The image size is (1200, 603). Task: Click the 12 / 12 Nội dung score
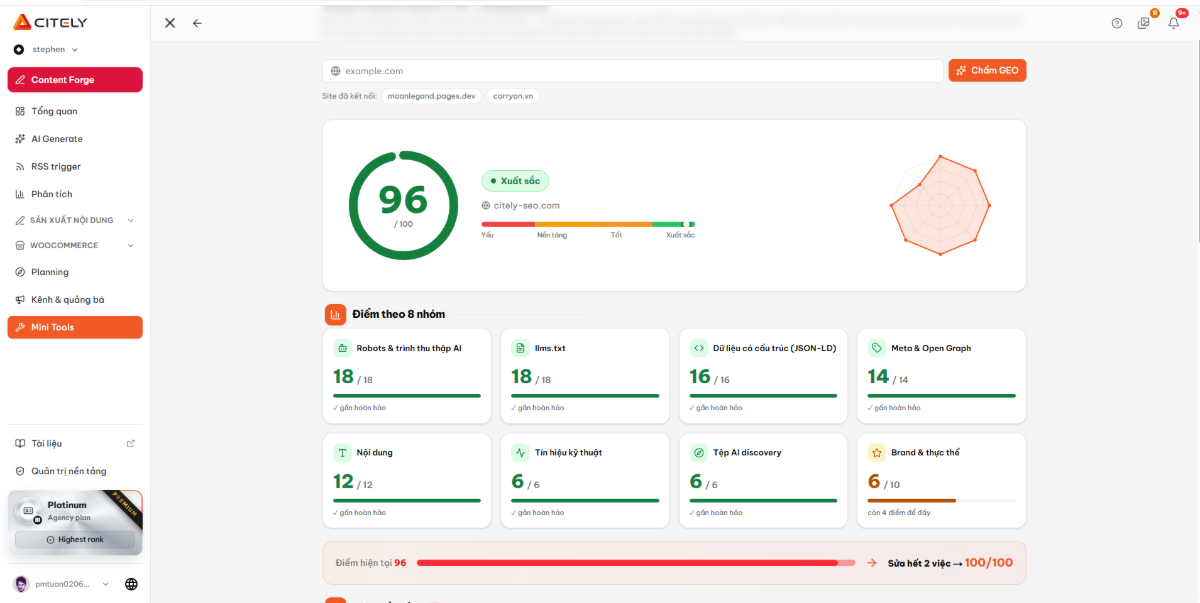(x=353, y=482)
